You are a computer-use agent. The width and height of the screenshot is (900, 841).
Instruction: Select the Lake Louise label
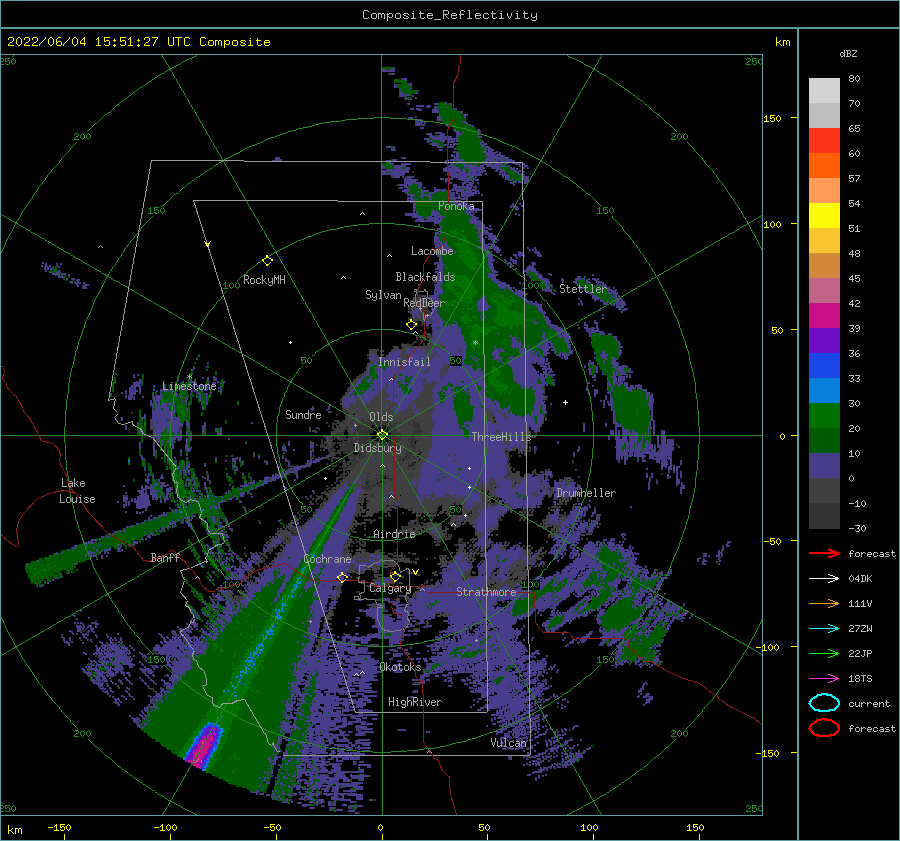(x=78, y=491)
